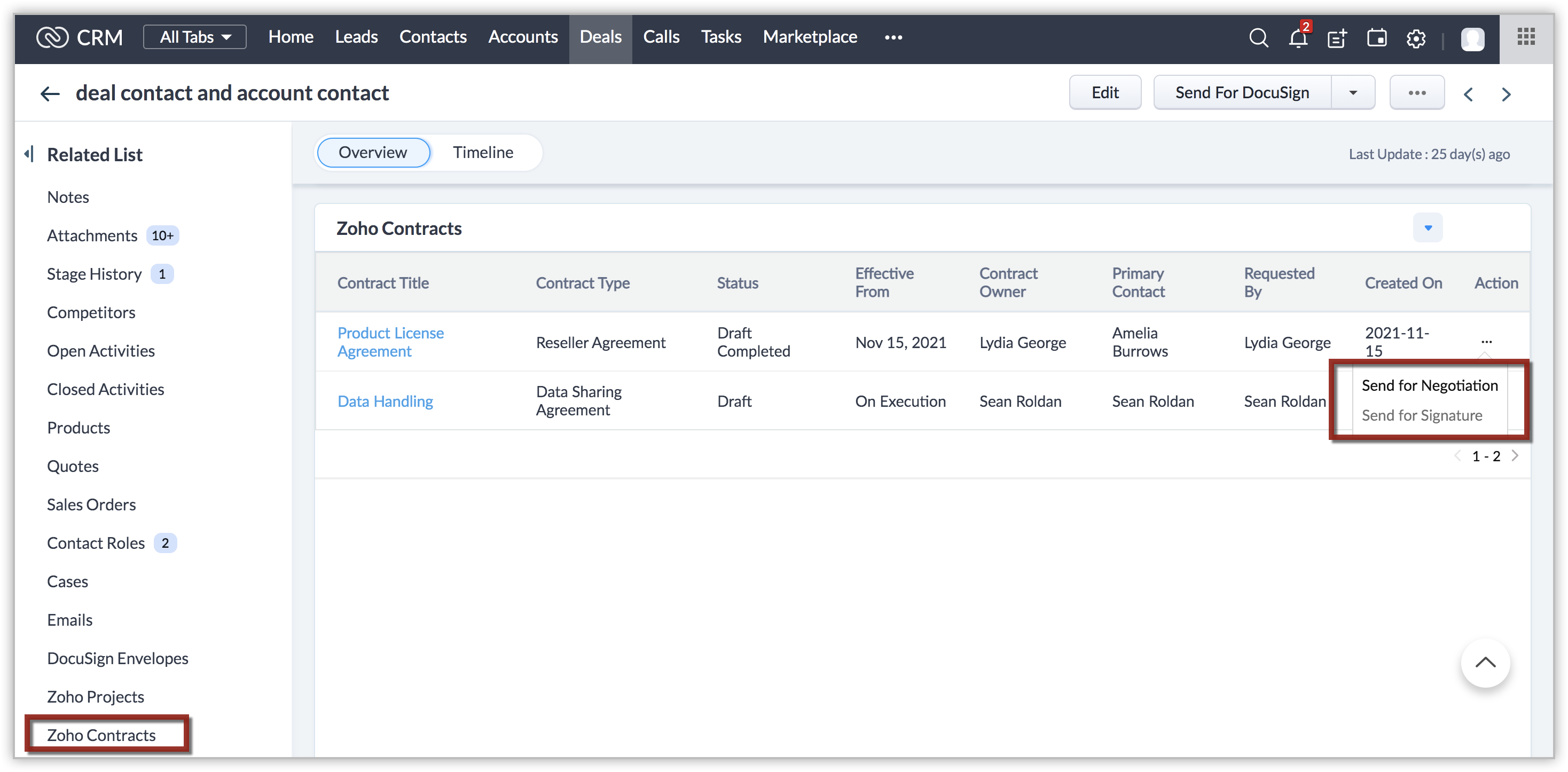Click the back arrow beside deal title

point(50,93)
